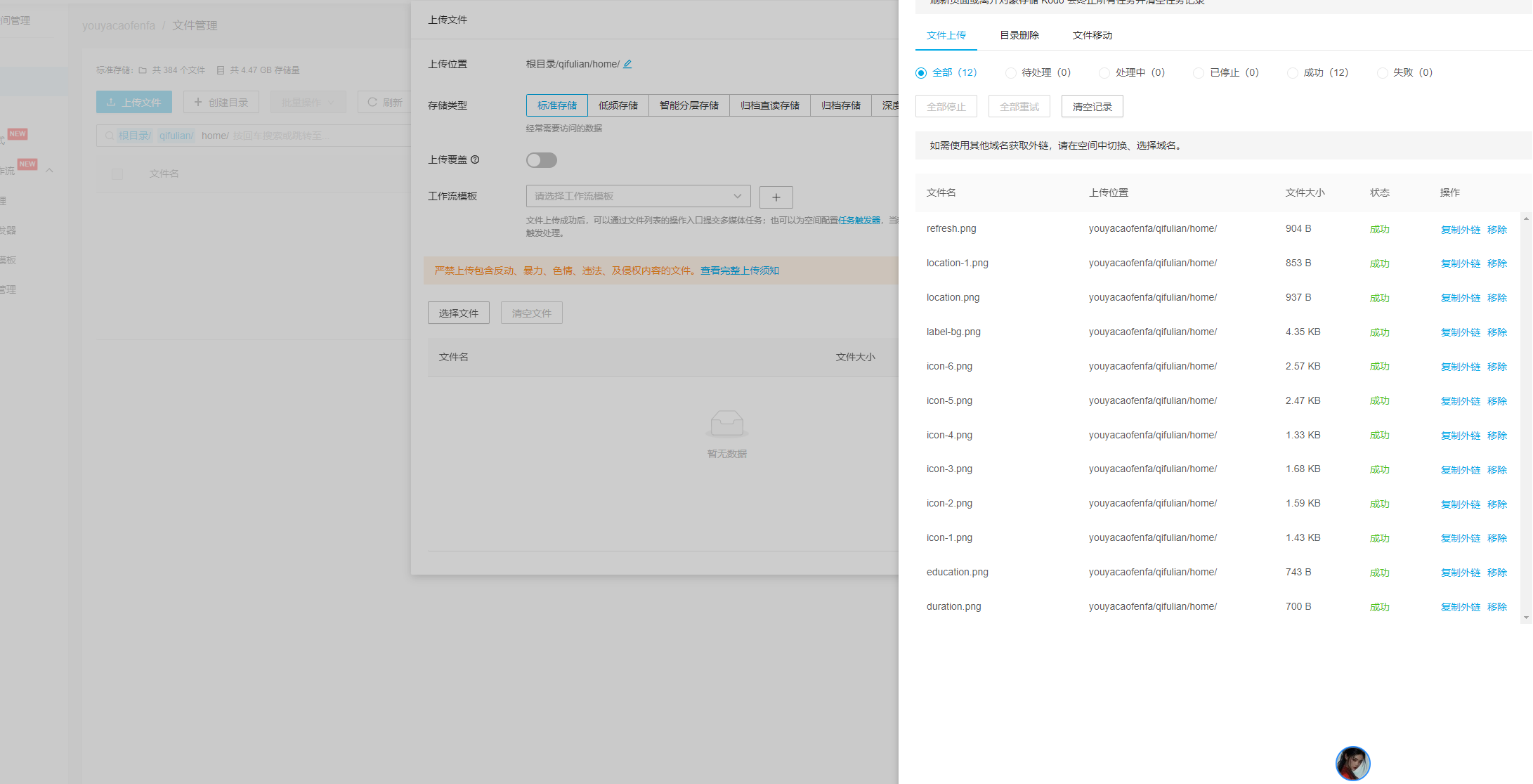Click the plus icon in 创建目录
This screenshot has height=784, width=1533.
click(x=198, y=102)
